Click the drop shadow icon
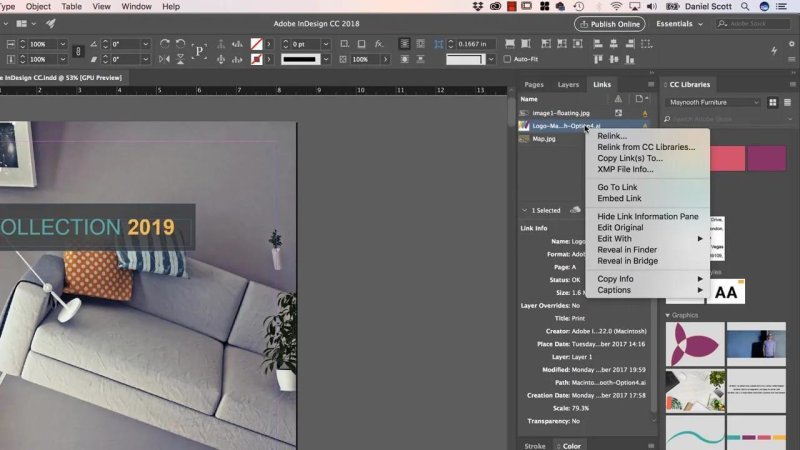800x450 pixels. tap(361, 44)
